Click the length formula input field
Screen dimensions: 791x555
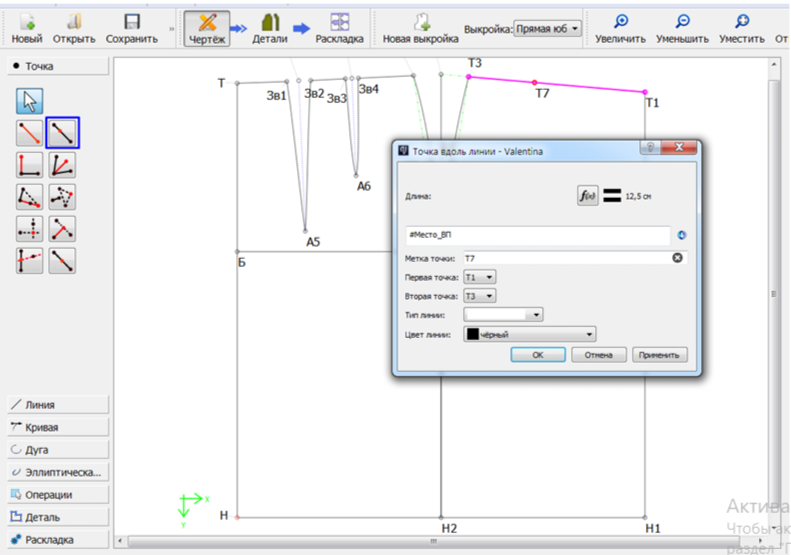click(x=538, y=235)
